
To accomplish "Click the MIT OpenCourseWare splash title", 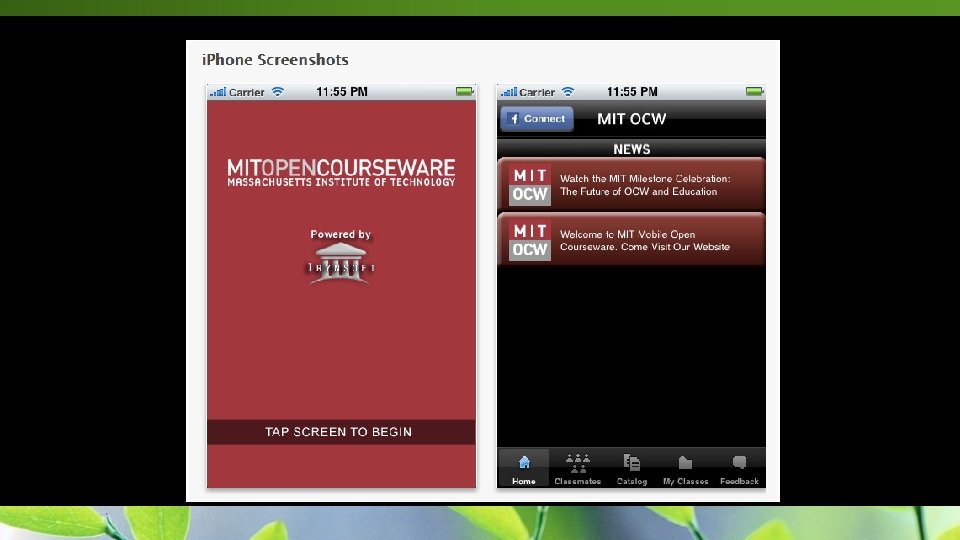I will coord(341,173).
